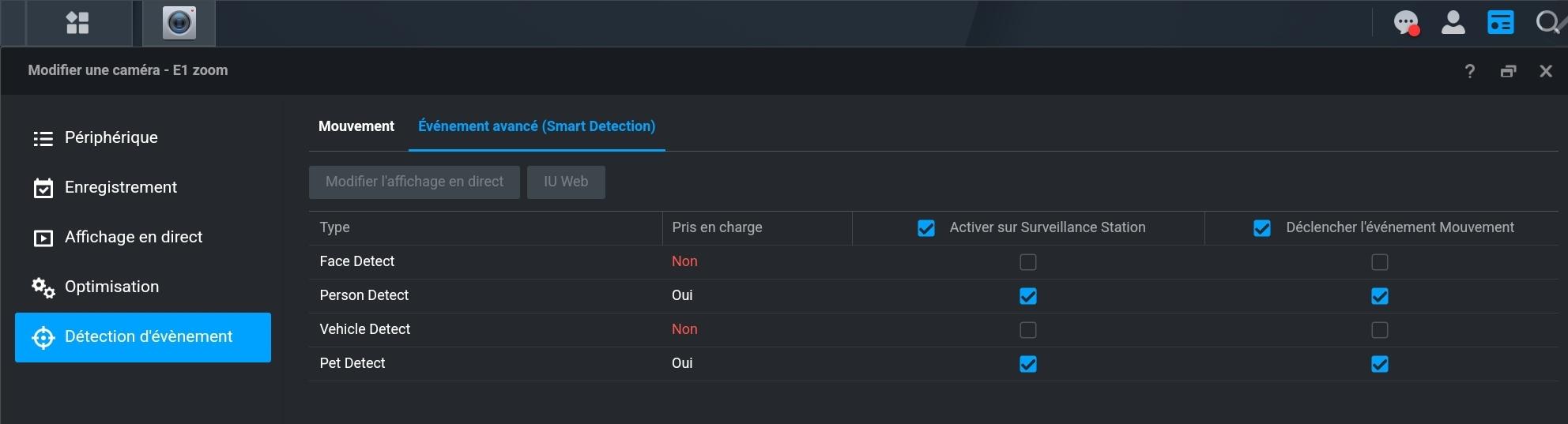Open the notifications chat bubble icon
The height and width of the screenshot is (424, 1568).
click(x=1406, y=22)
